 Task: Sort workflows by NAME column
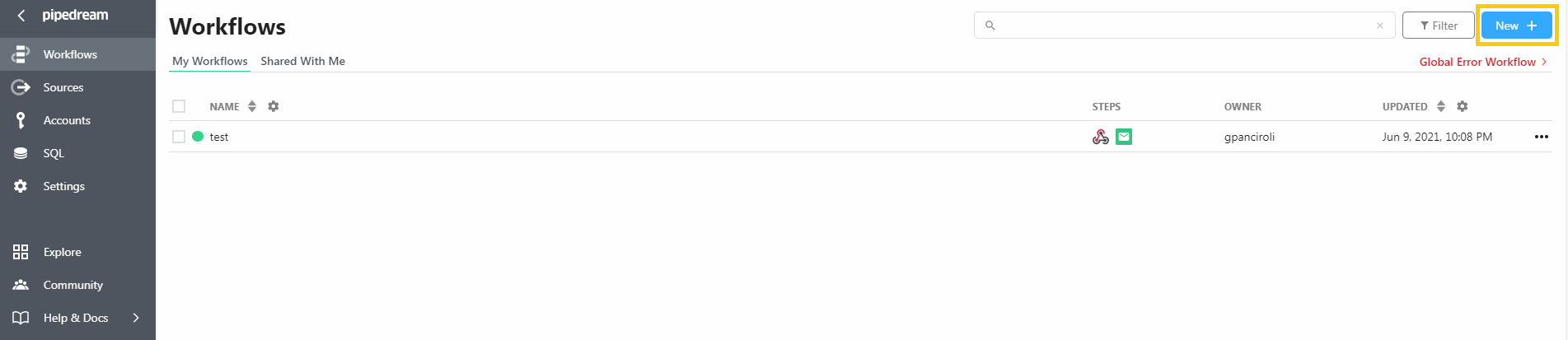click(x=252, y=106)
